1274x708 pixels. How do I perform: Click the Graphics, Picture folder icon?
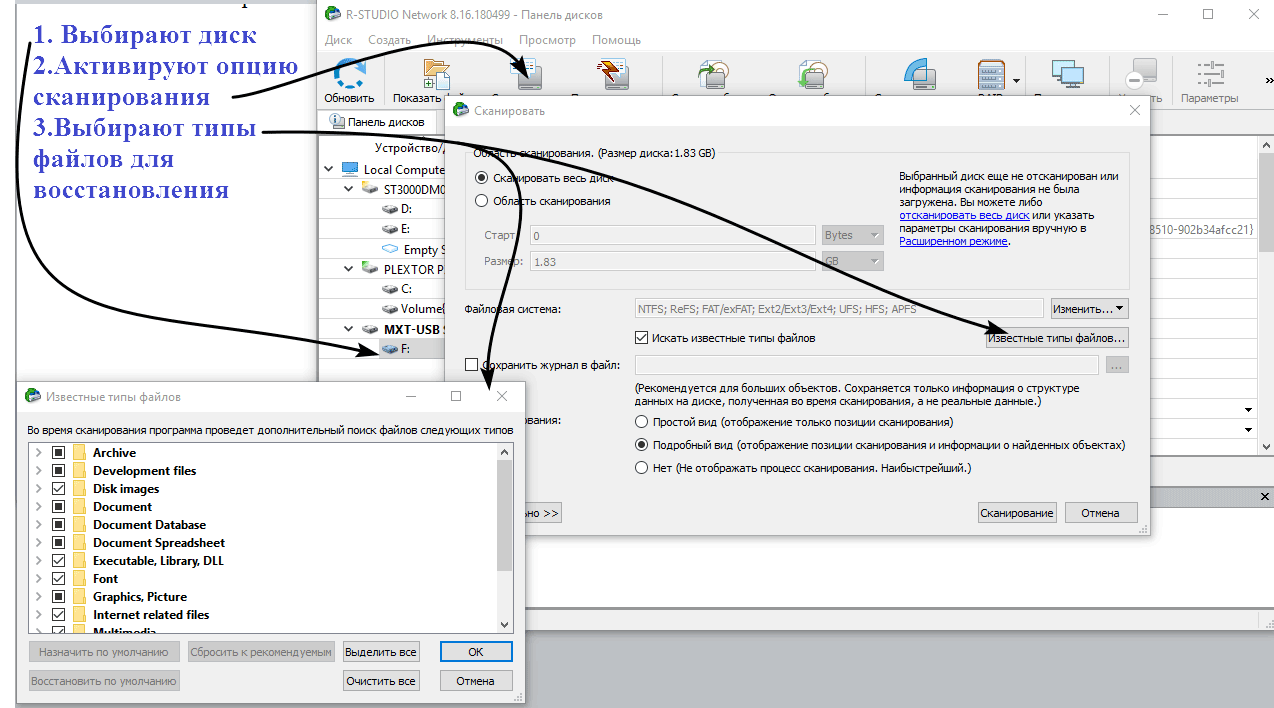pyautogui.click(x=80, y=597)
